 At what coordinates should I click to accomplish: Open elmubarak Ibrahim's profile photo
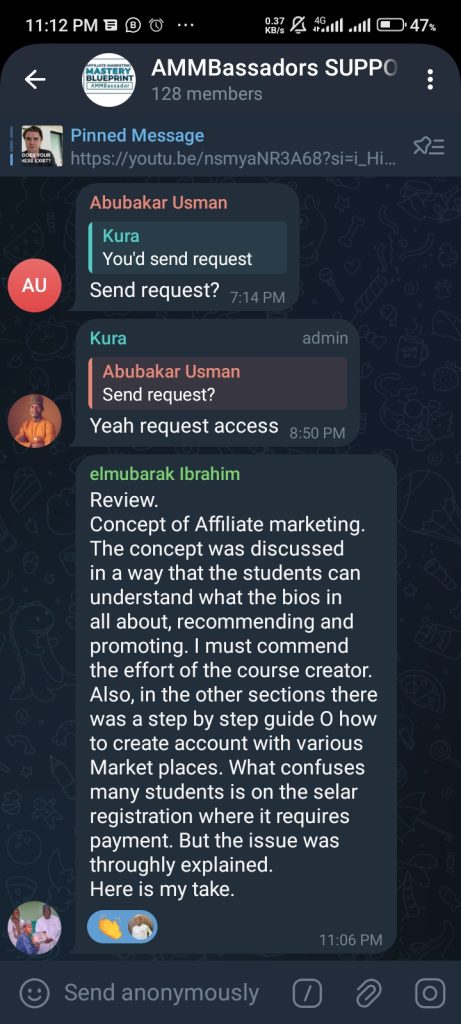[35, 928]
